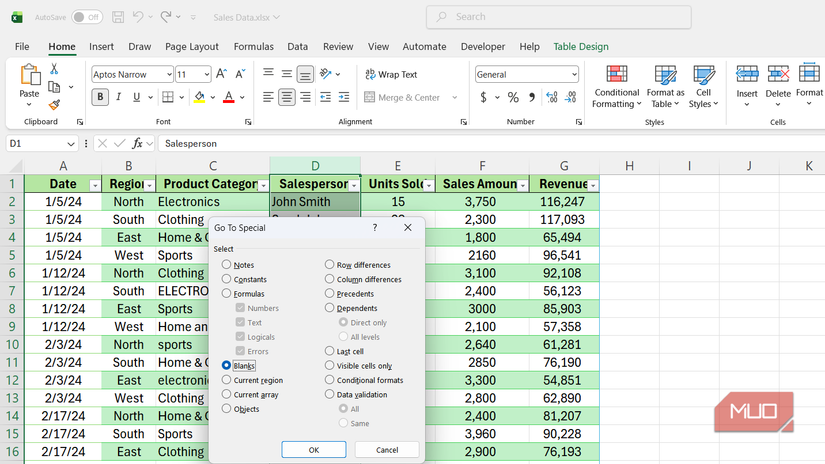
Task: Open the Date column filter dropdown
Action: click(95, 186)
